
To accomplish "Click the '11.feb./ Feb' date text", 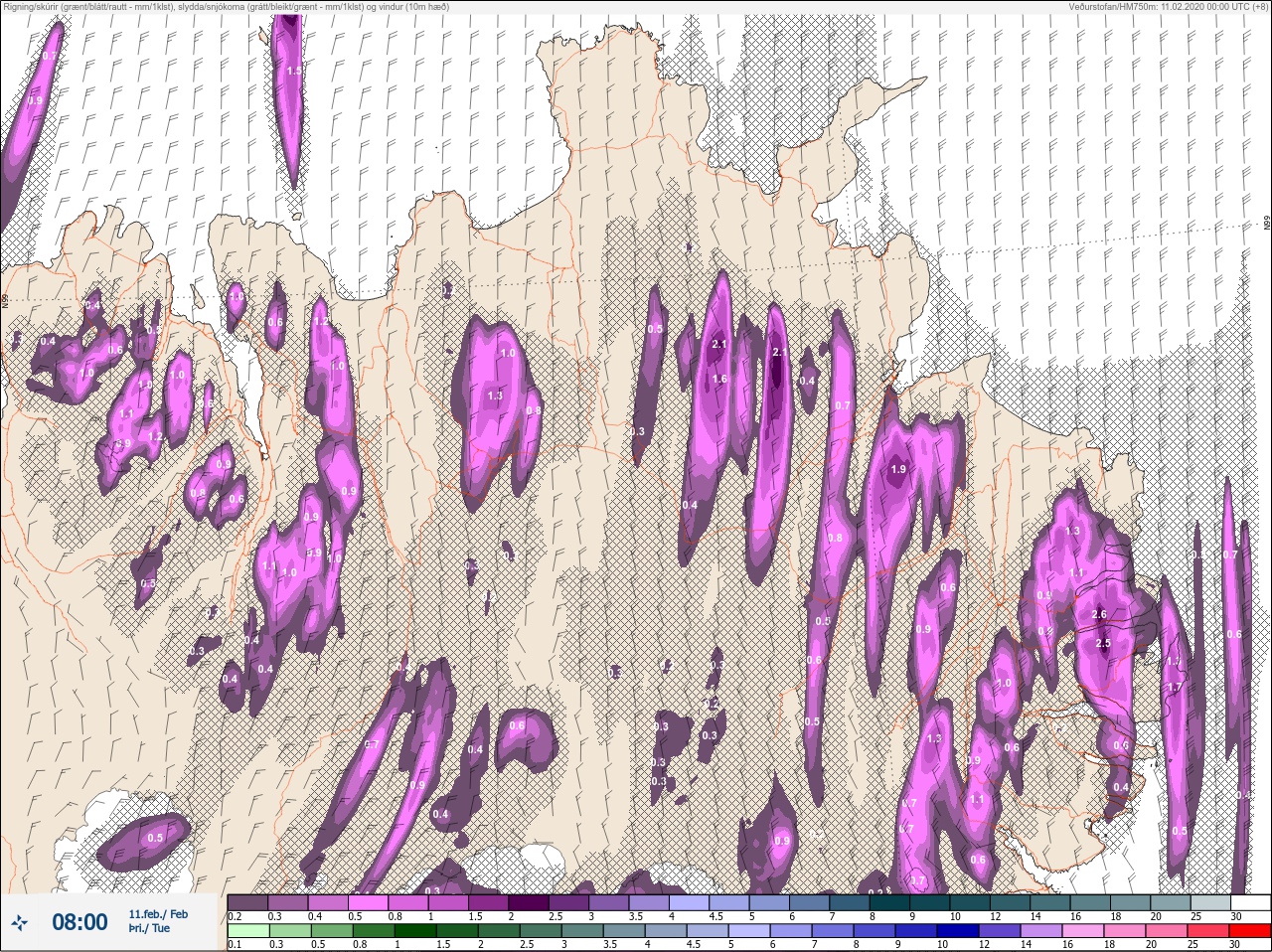I will 158,914.
